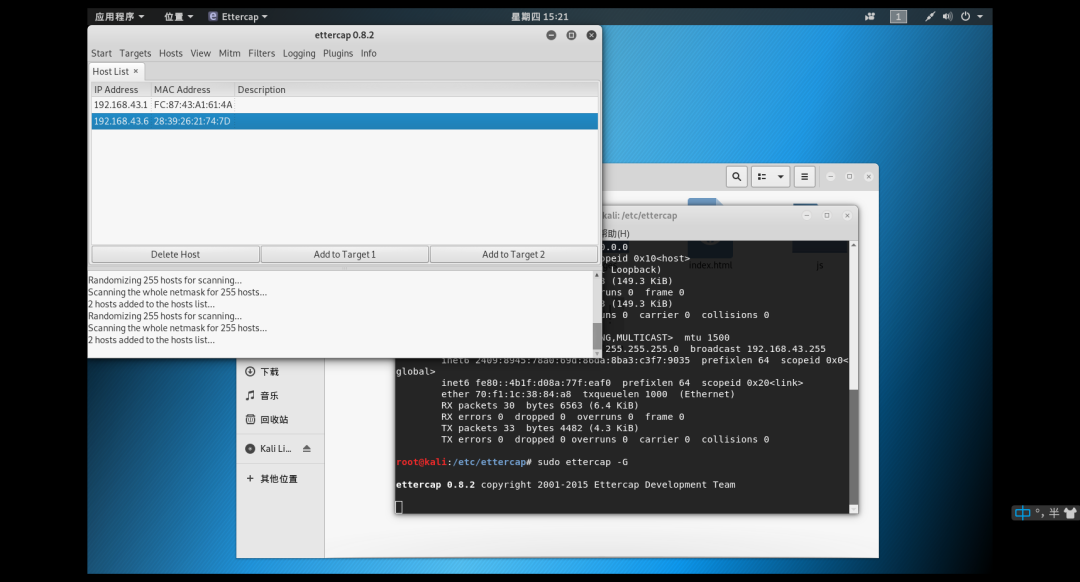Screen dimensions: 1080x582
Task: Click Add to Target 2
Action: (514, 254)
